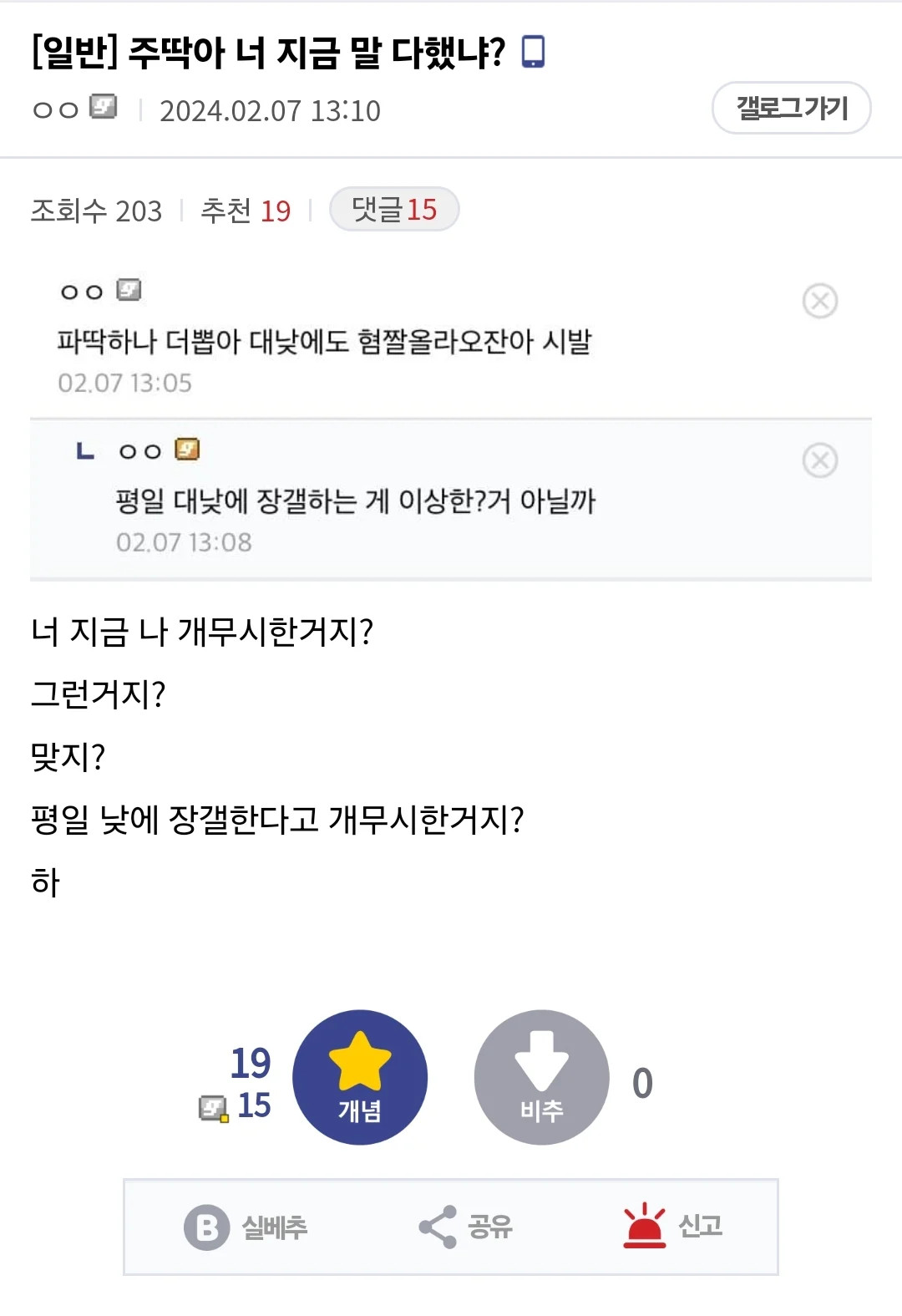Dismiss the quoted reply comment with X
The width and height of the screenshot is (902, 1316).
coord(819,460)
